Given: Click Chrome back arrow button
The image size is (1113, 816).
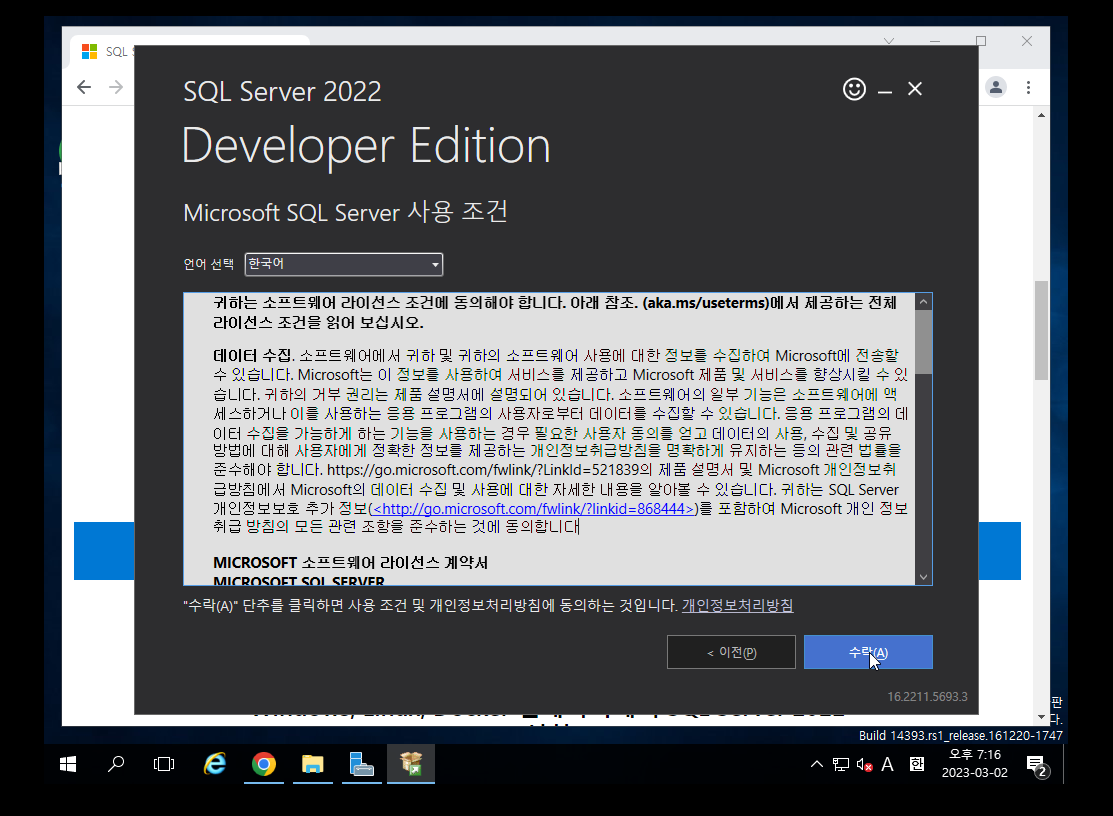Looking at the screenshot, I should [x=84, y=87].
